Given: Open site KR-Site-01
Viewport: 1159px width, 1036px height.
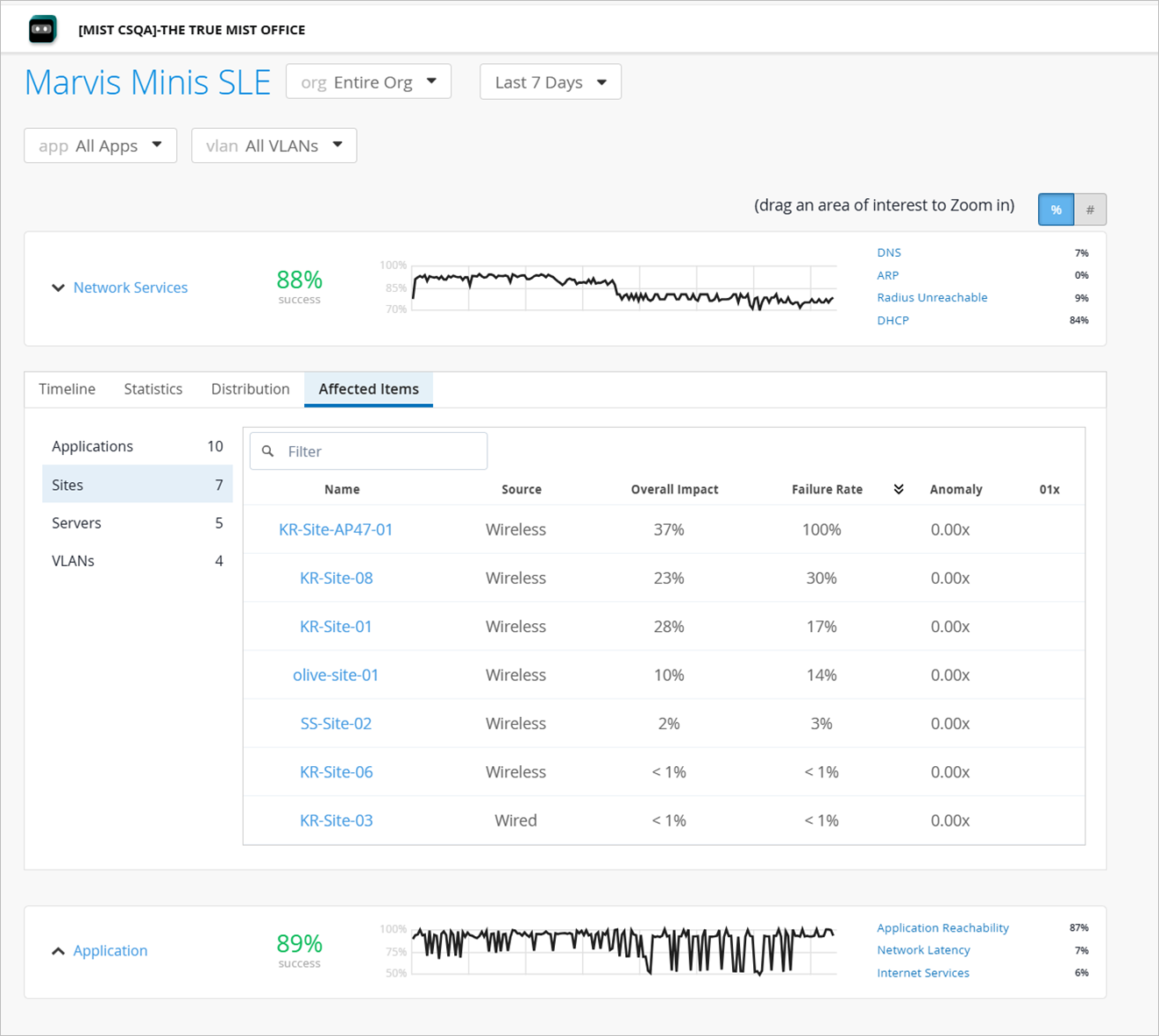Looking at the screenshot, I should click(336, 627).
